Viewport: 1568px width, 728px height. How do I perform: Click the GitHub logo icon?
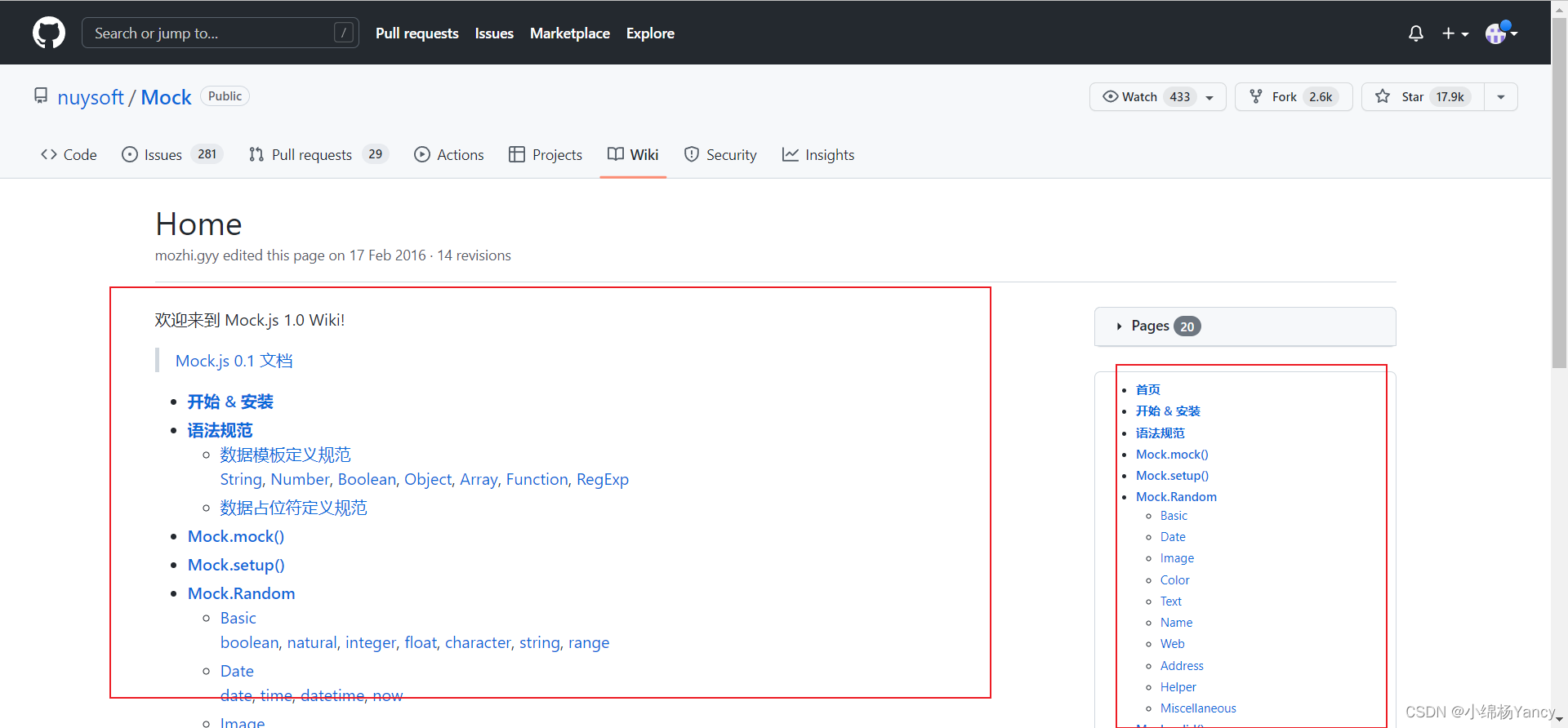(49, 33)
